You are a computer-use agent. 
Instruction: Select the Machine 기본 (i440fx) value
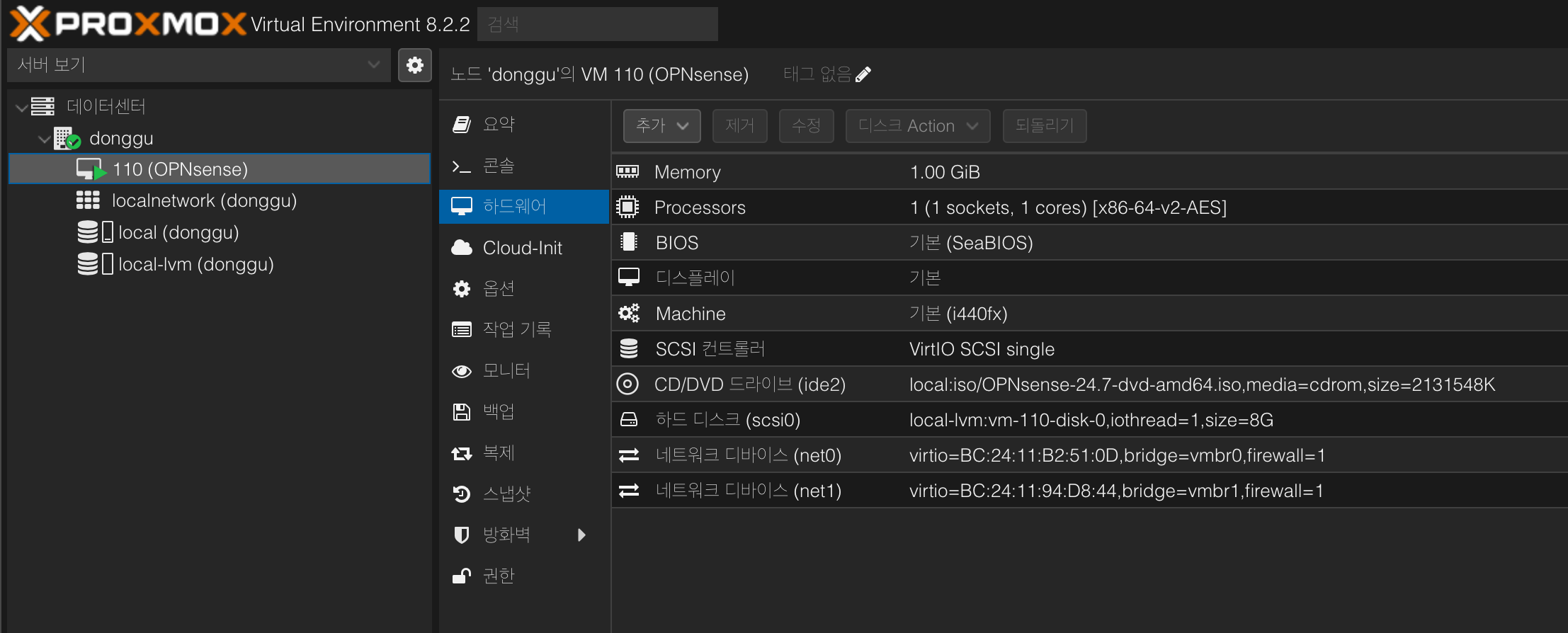pyautogui.click(x=958, y=314)
